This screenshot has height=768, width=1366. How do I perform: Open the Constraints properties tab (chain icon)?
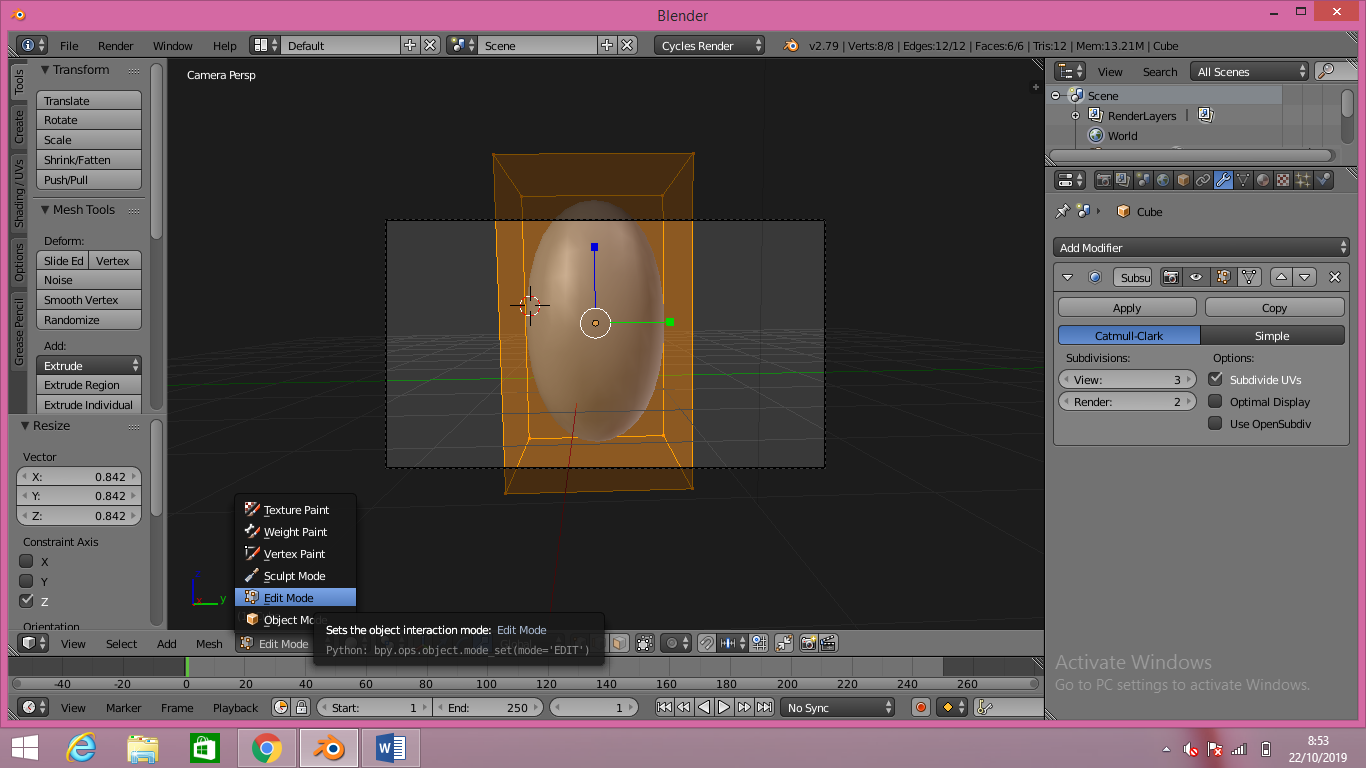click(x=1203, y=180)
